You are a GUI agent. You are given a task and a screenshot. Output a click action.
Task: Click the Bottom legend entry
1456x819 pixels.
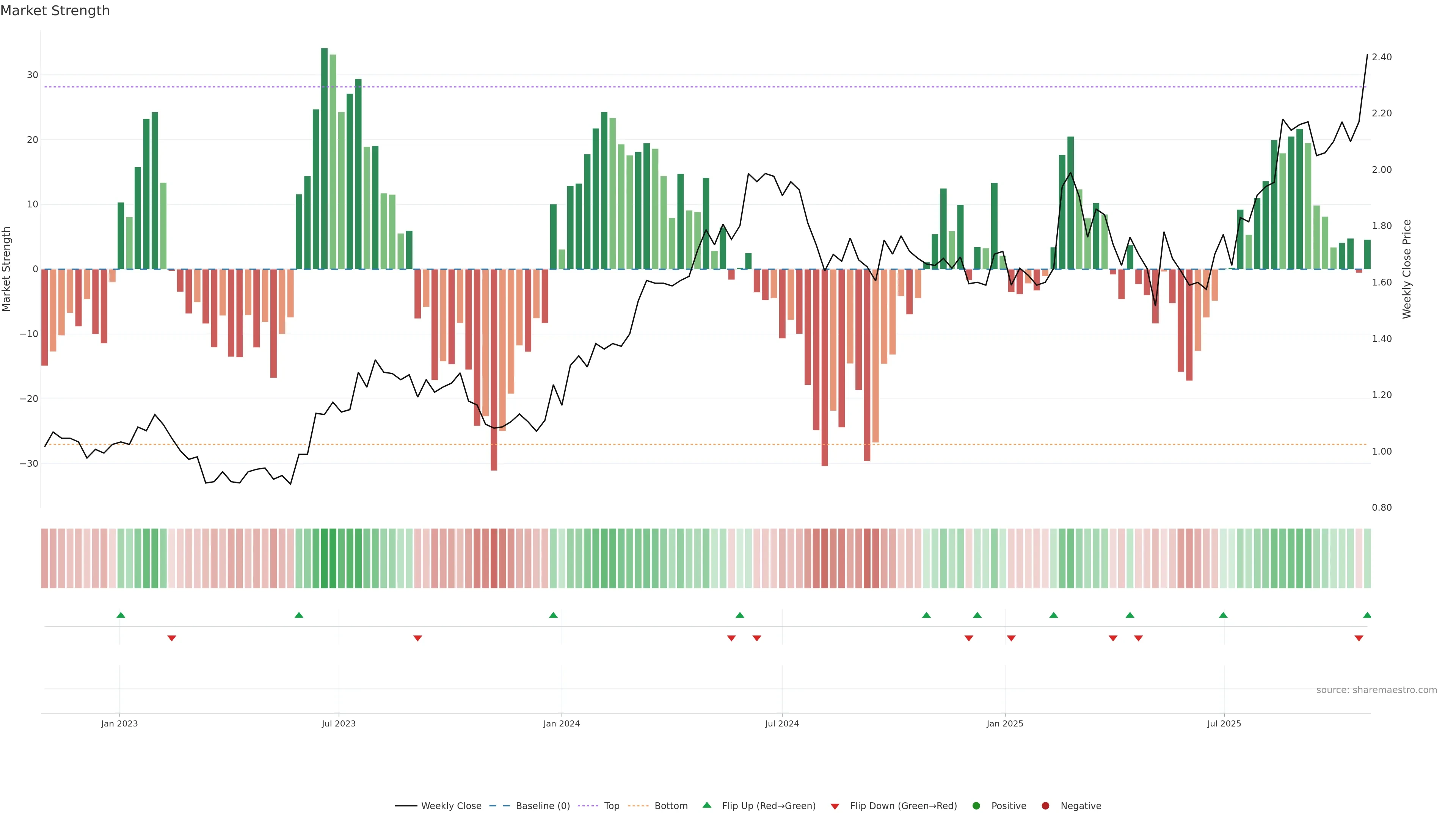tap(670, 806)
